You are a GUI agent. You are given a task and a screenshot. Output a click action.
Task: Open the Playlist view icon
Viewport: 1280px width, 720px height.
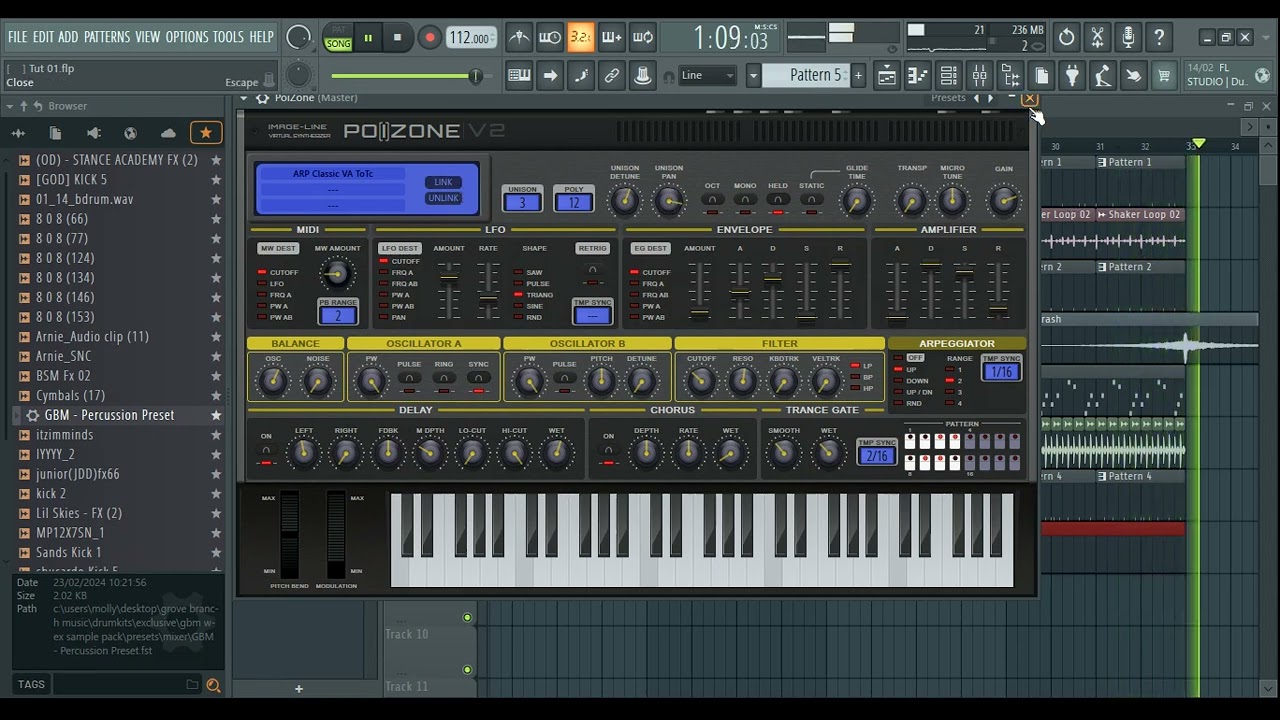(886, 75)
